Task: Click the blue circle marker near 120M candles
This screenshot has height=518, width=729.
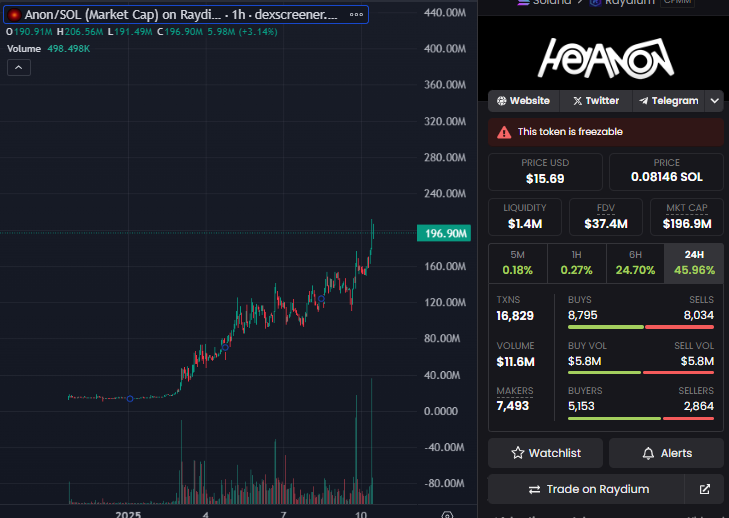Action: point(321,299)
